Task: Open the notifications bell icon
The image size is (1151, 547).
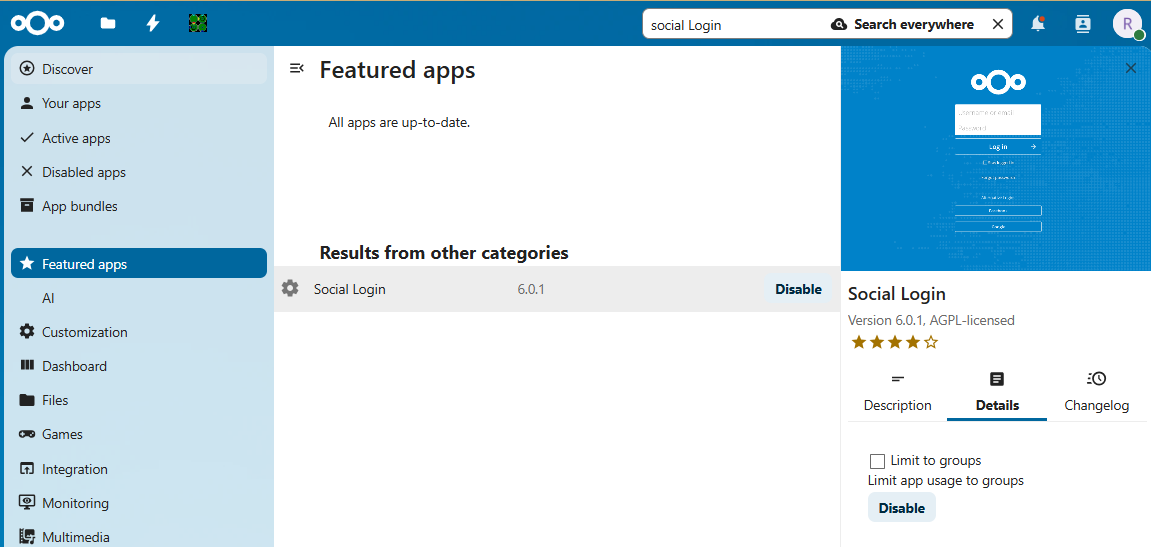Action: (1038, 24)
